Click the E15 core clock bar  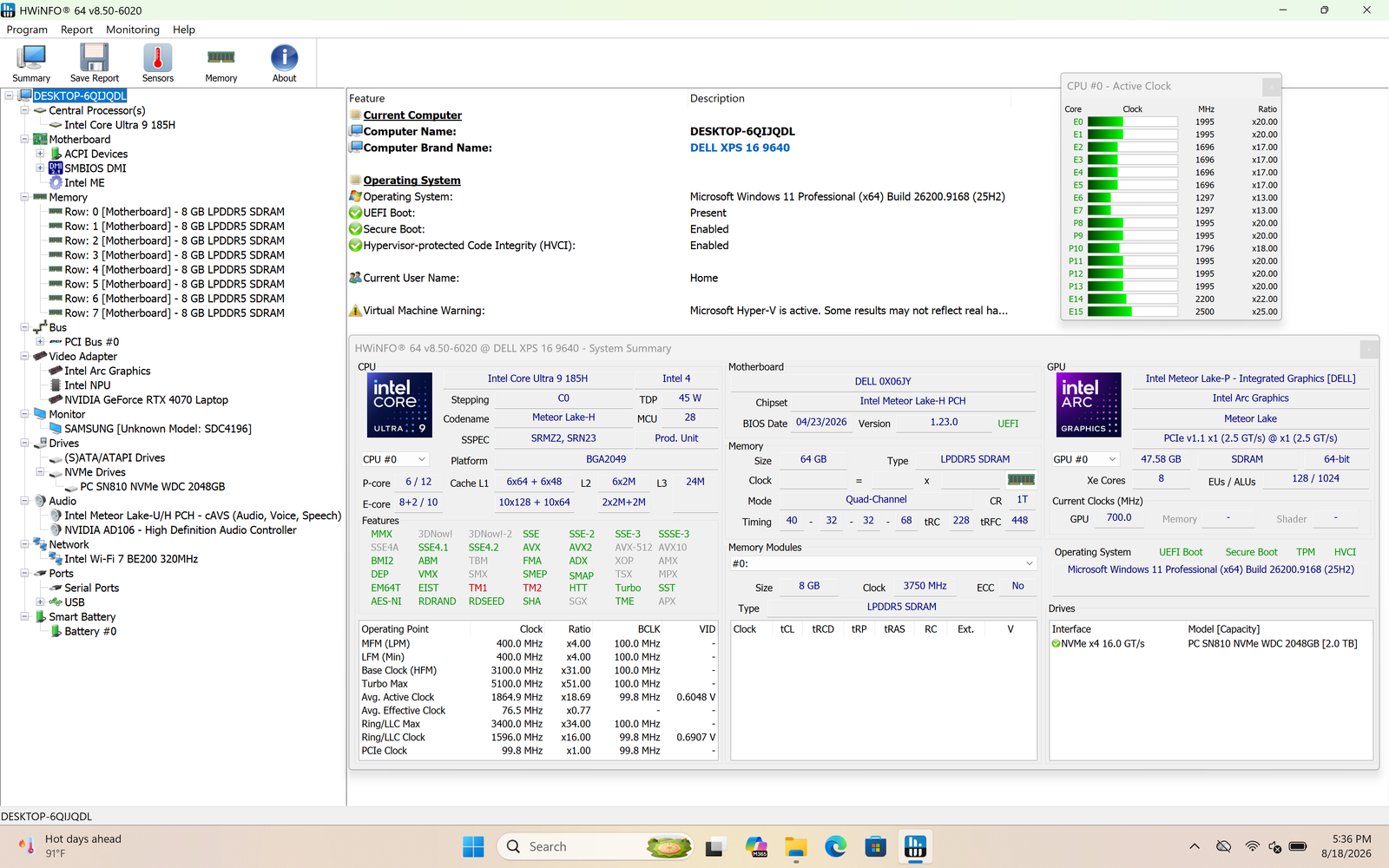pos(1132,312)
